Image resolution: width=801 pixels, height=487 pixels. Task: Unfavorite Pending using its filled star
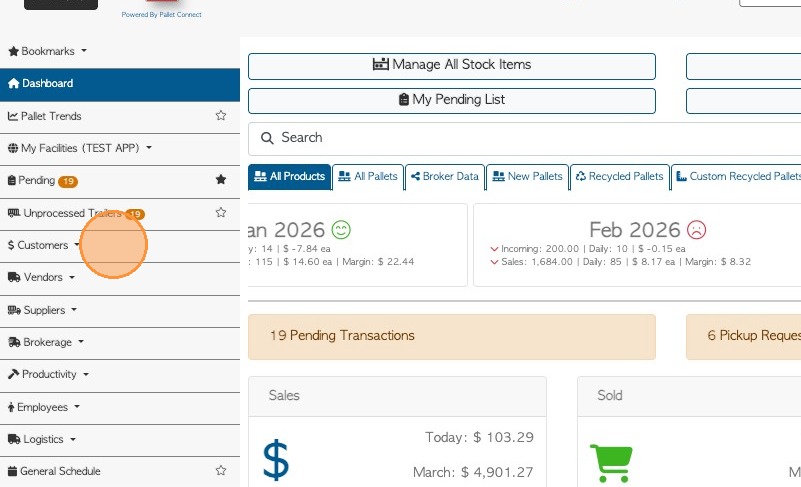click(221, 180)
